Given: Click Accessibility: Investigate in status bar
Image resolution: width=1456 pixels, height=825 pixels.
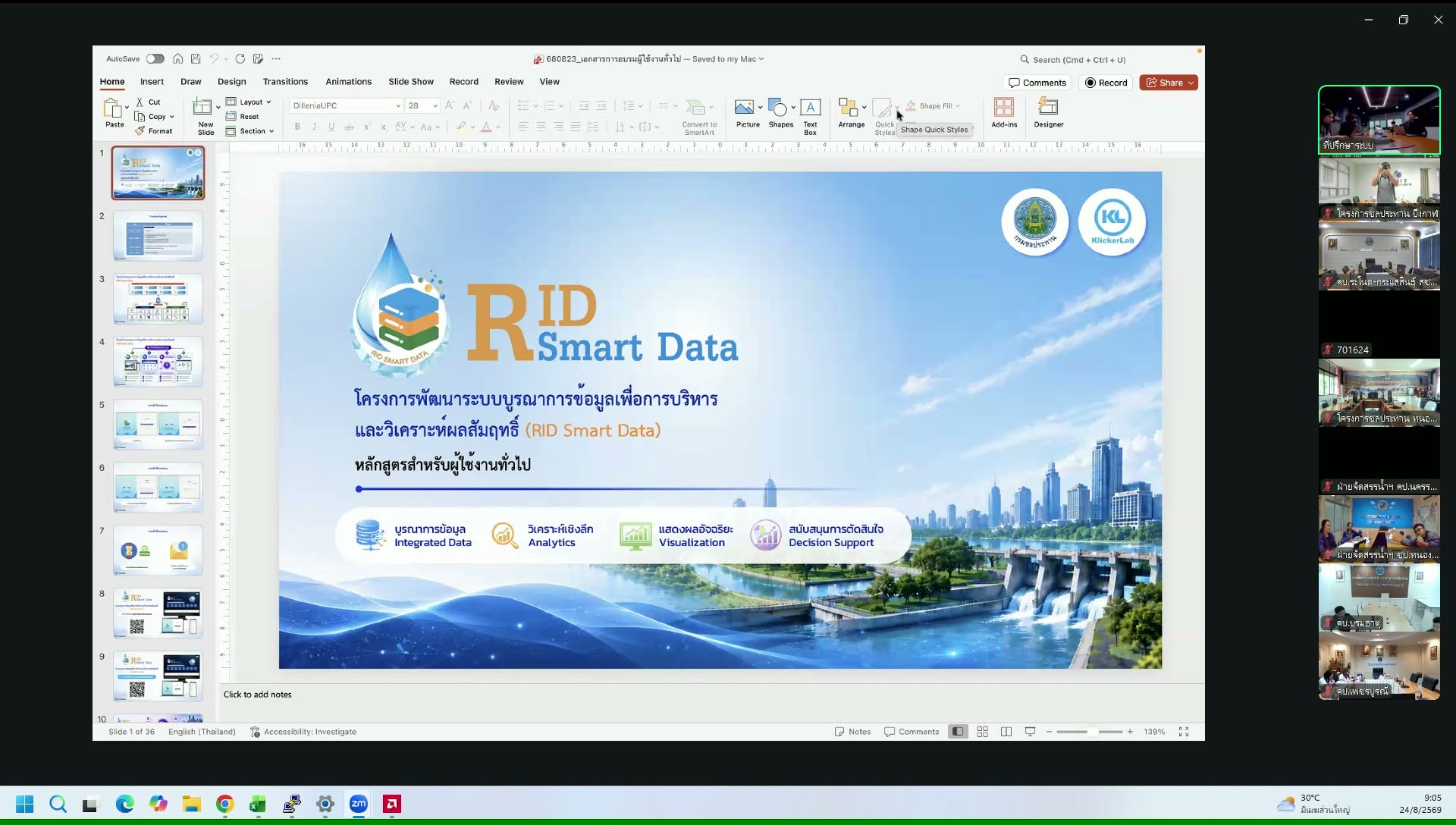Looking at the screenshot, I should click(x=303, y=732).
